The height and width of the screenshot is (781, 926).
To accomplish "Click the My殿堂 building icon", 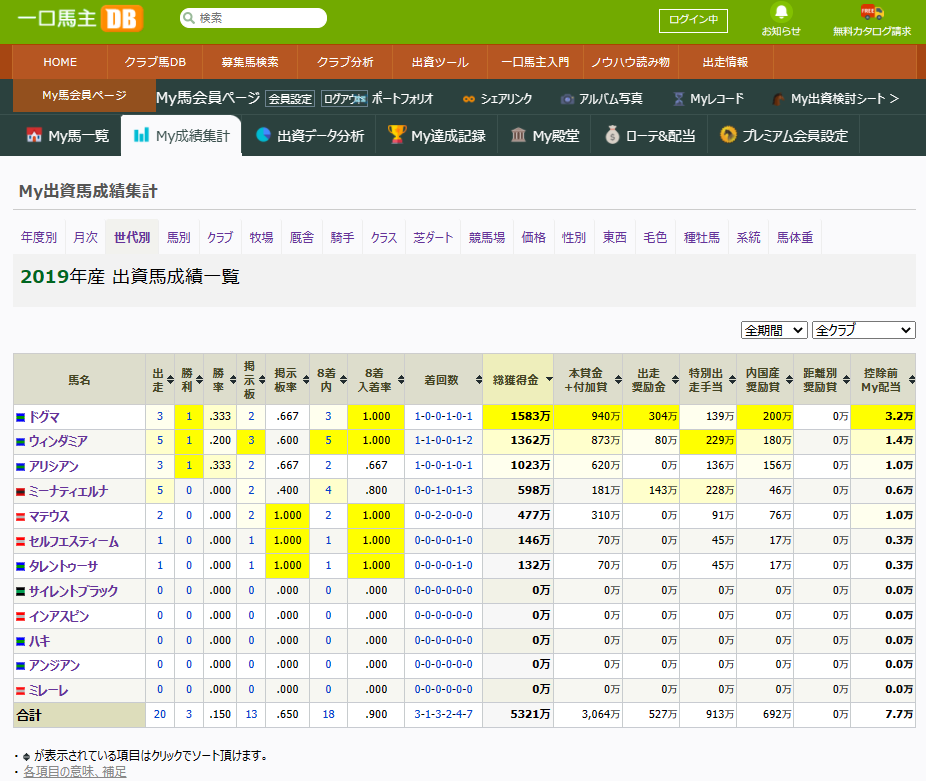I will [x=518, y=135].
